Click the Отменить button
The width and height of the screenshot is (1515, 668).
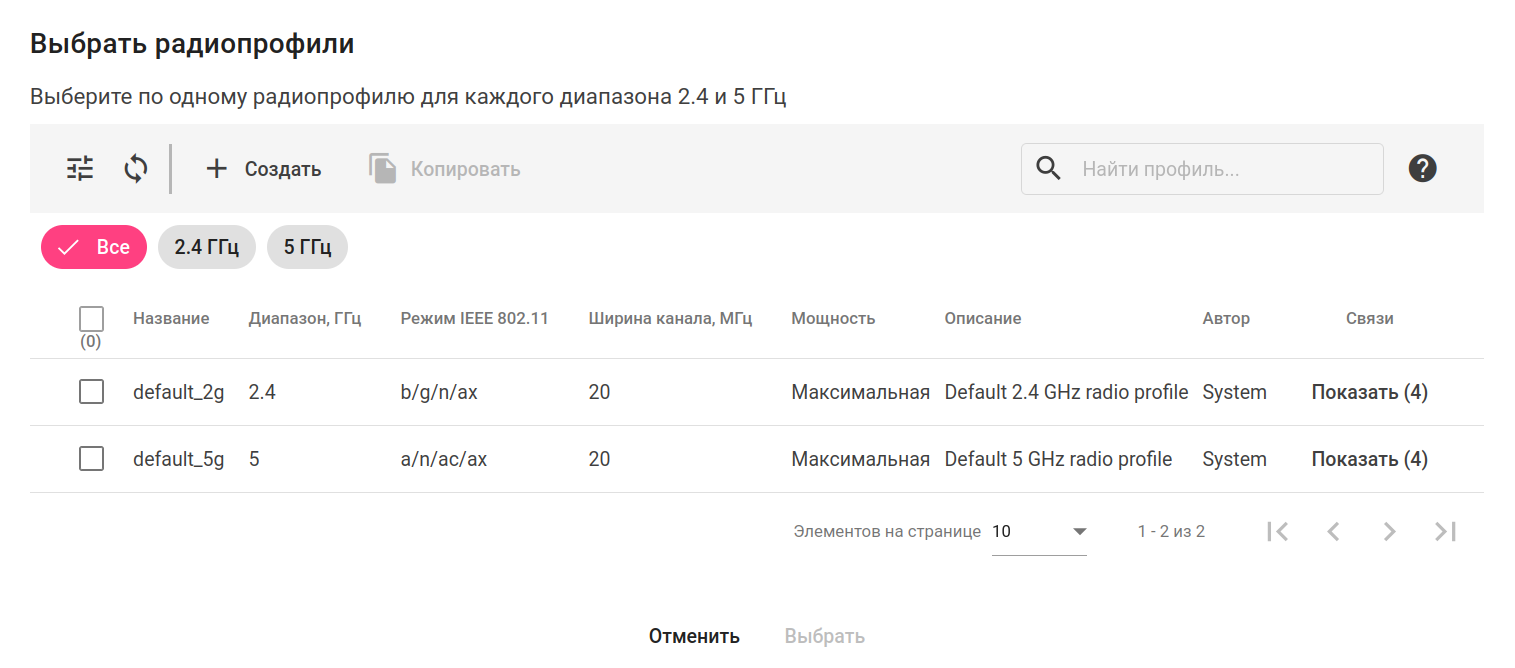pyautogui.click(x=694, y=636)
